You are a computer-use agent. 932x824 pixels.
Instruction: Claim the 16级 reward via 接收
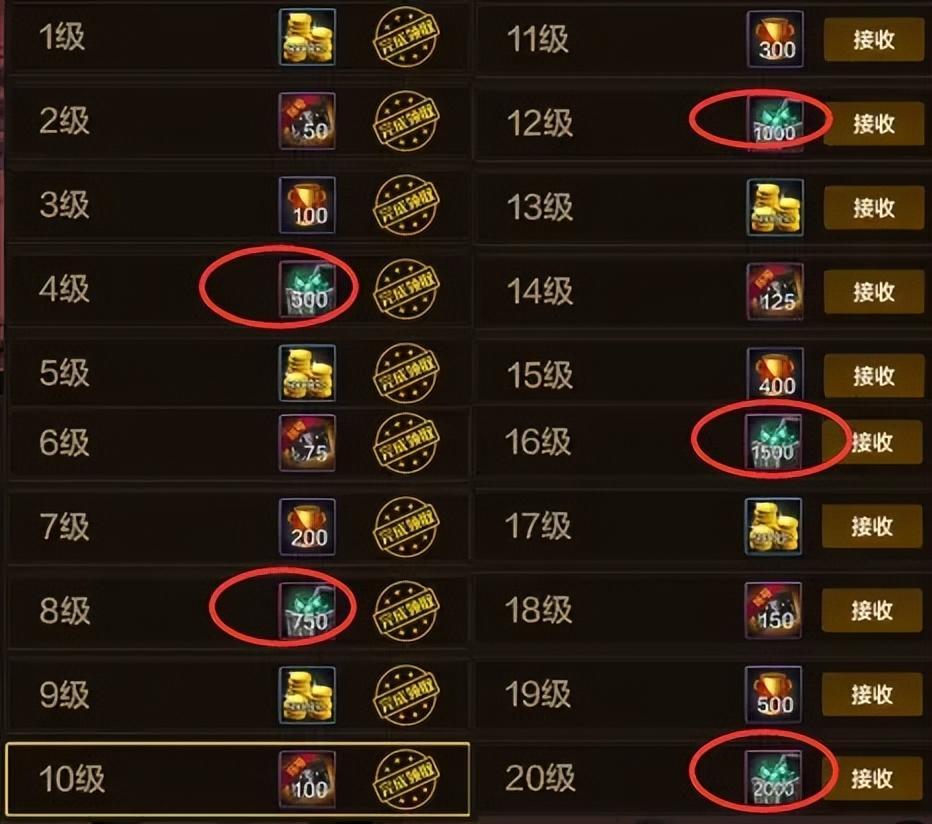click(872, 442)
